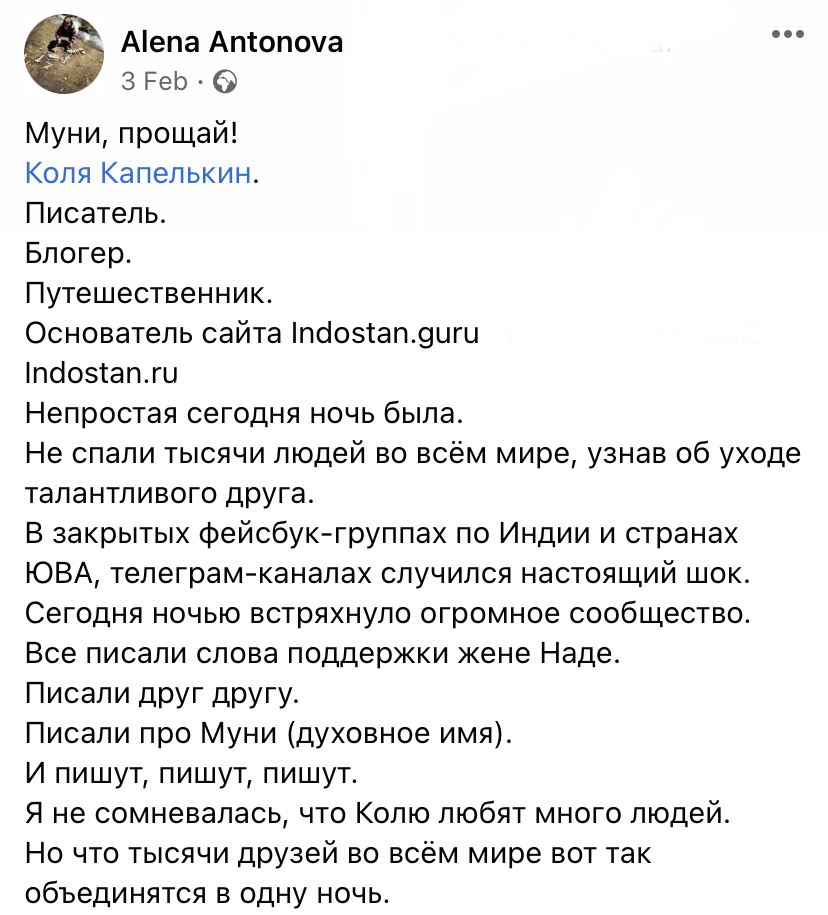Open the three-dot post options menu
The width and height of the screenshot is (828, 915).
pos(788,34)
